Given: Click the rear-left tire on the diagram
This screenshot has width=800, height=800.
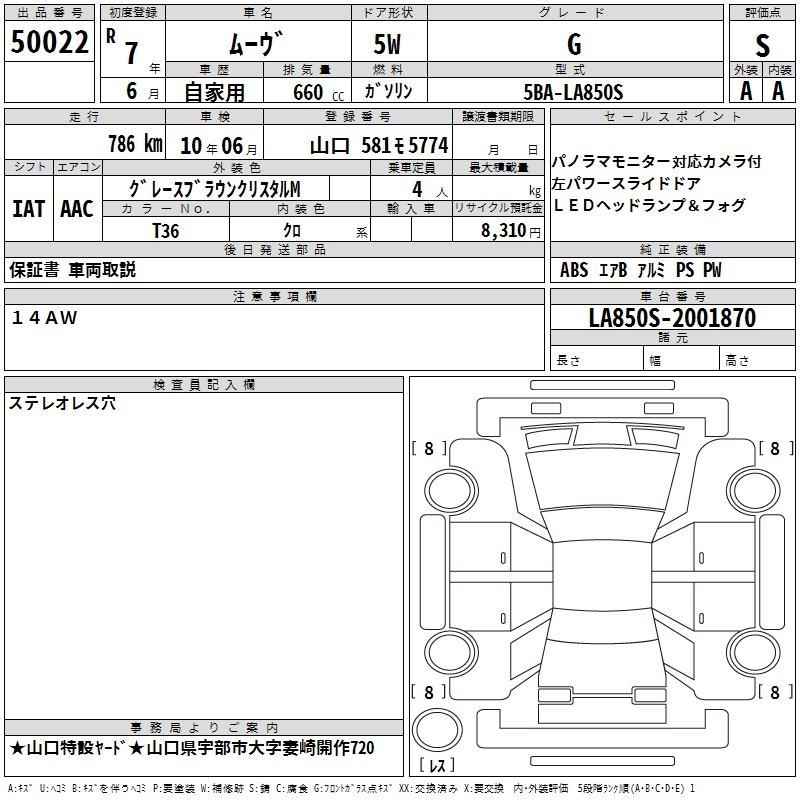Looking at the screenshot, I should (451, 652).
